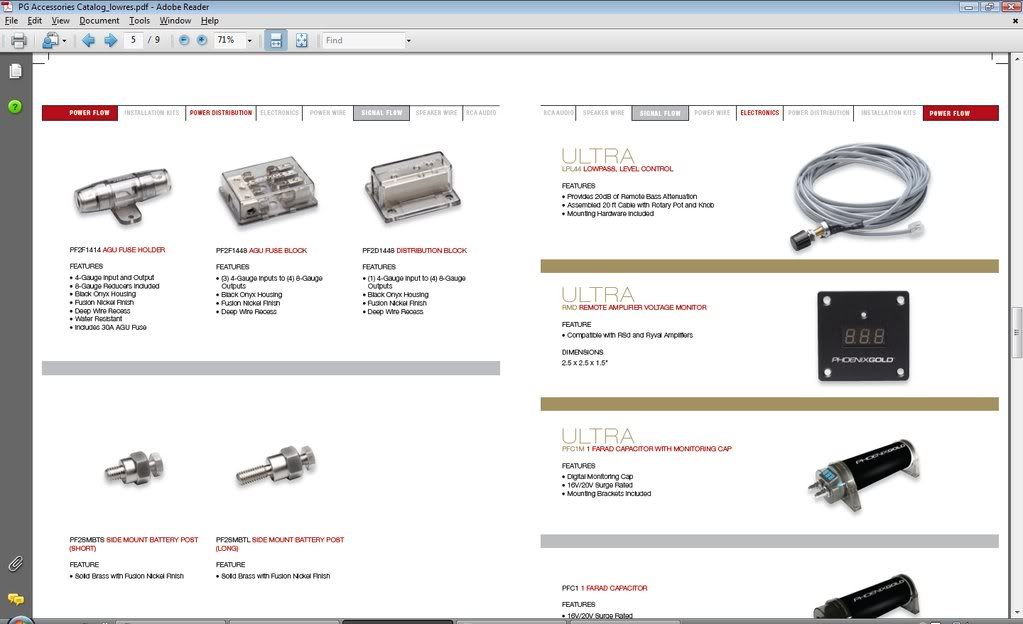Click the distribution block product image
Viewport: 1023px width, 624px height.
tap(412, 188)
